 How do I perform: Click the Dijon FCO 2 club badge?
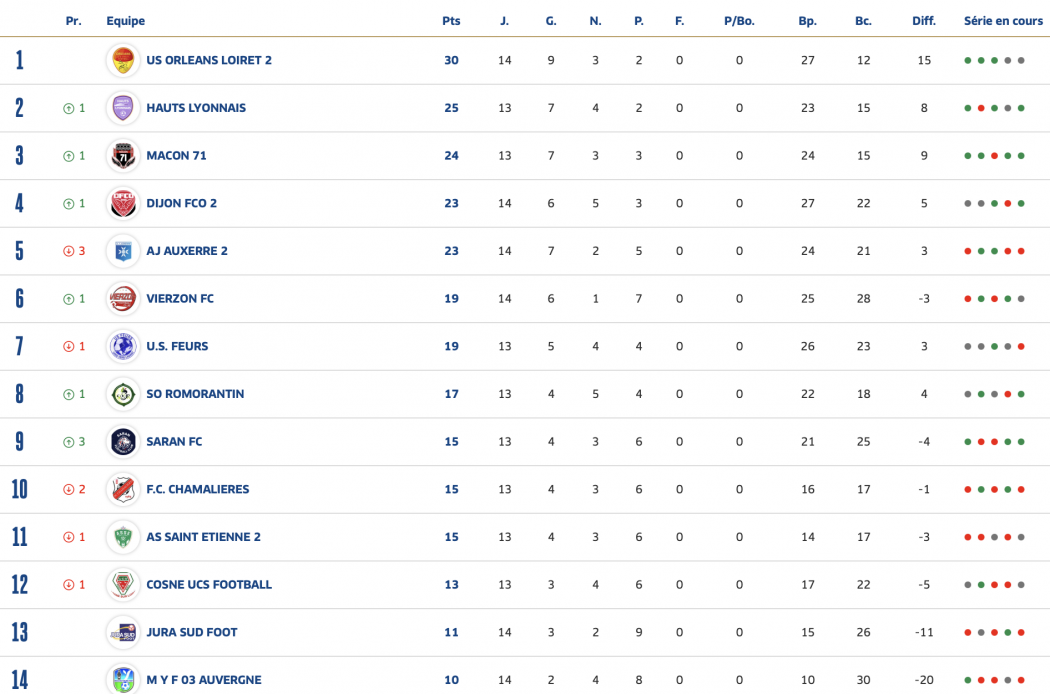pyautogui.click(x=123, y=203)
